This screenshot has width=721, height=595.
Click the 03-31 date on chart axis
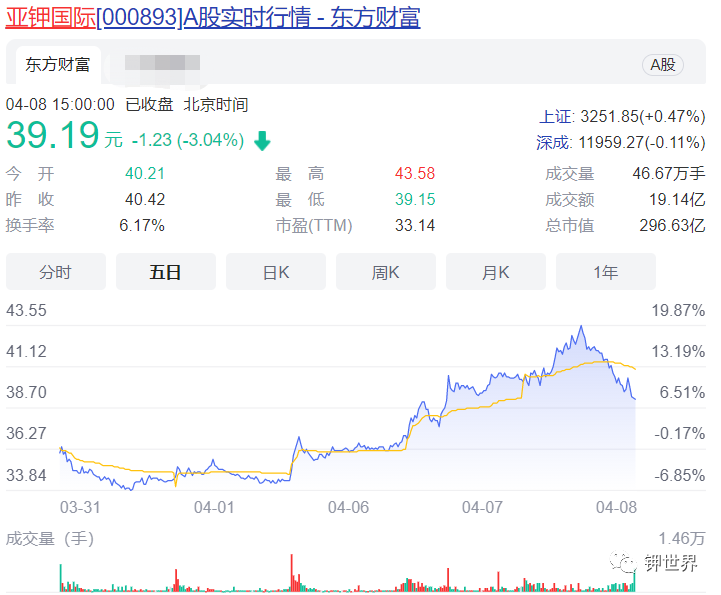click(80, 508)
